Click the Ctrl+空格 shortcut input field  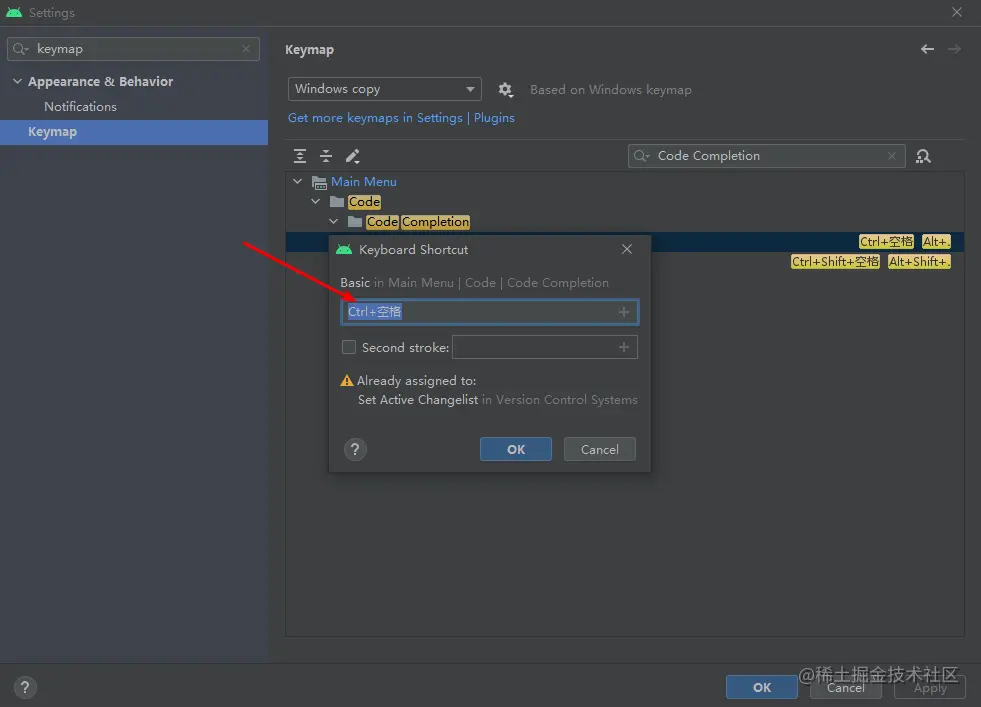489,312
